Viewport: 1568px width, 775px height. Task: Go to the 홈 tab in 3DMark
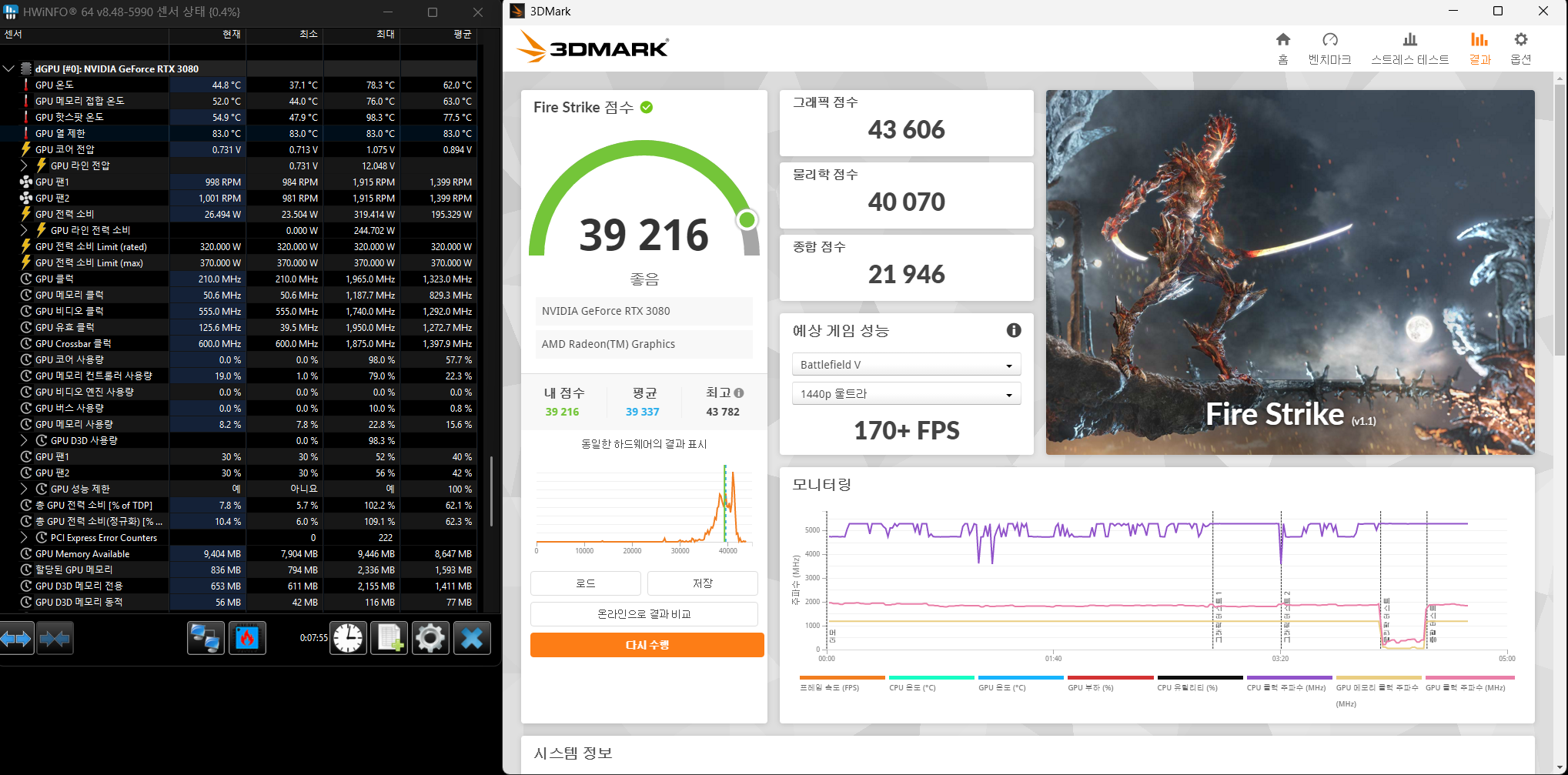(1282, 48)
